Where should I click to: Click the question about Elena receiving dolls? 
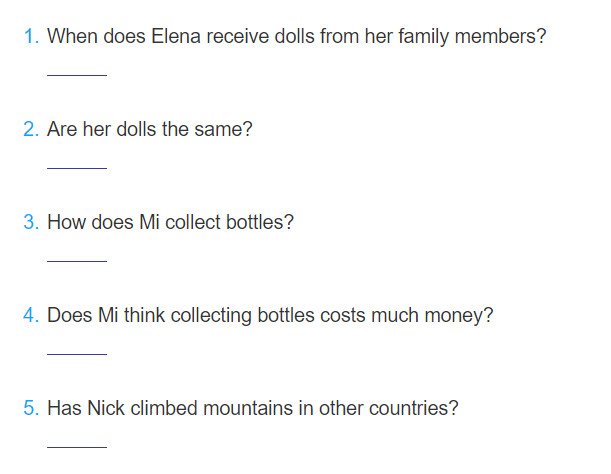pyautogui.click(x=297, y=37)
